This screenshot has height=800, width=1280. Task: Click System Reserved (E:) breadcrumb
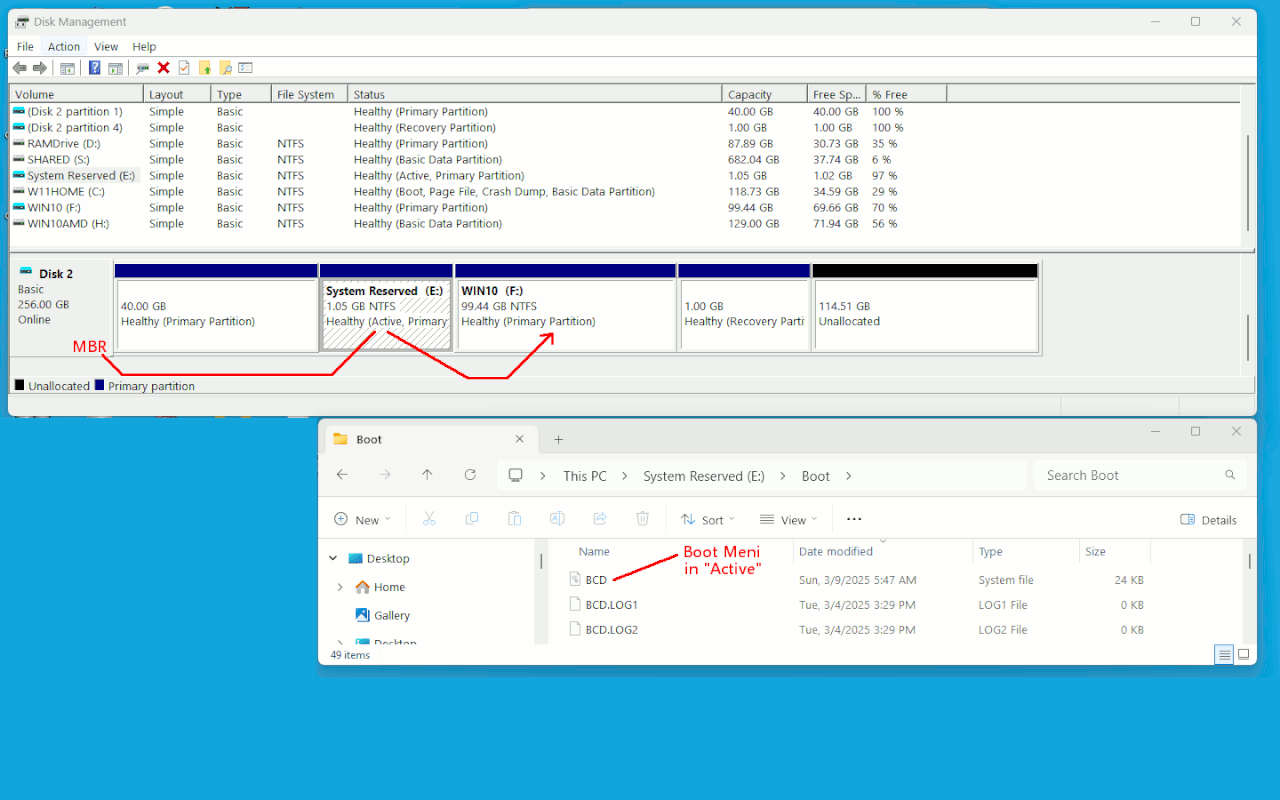(x=704, y=476)
